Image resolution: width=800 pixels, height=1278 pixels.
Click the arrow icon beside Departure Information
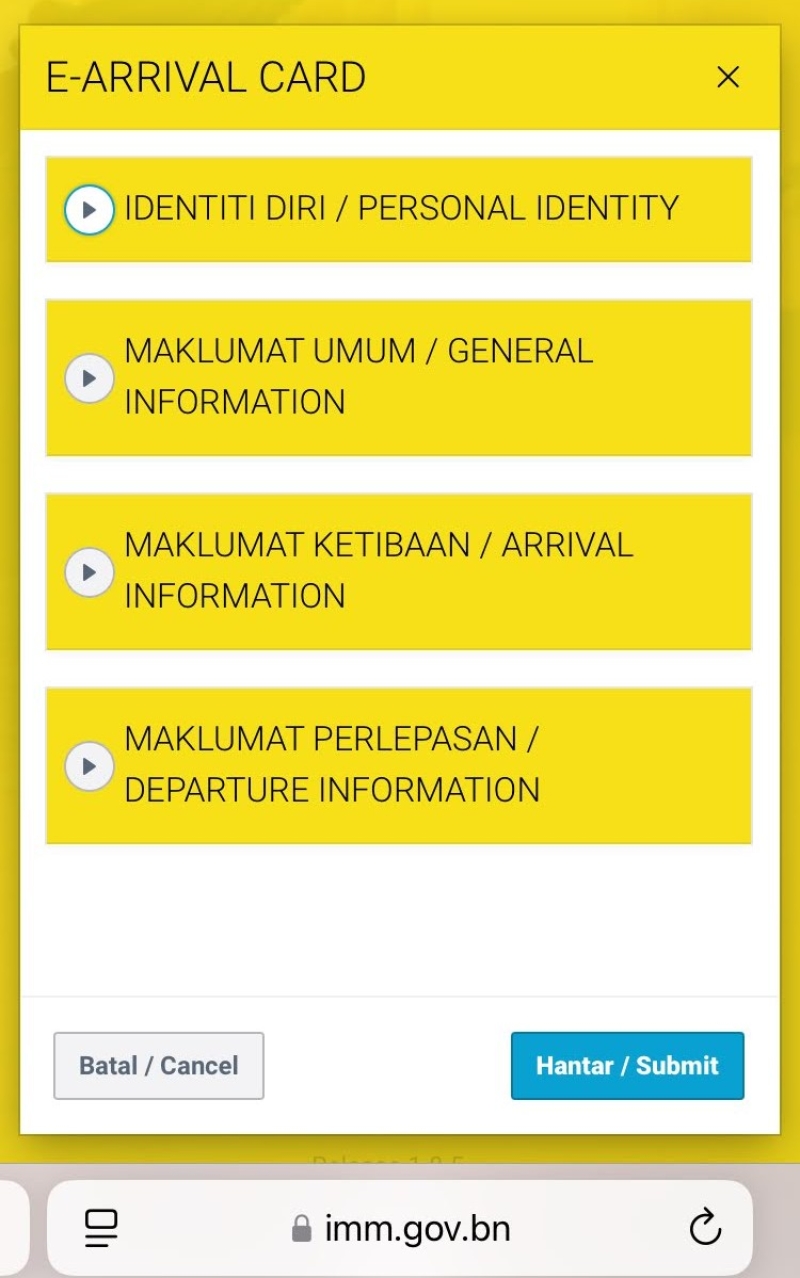pyautogui.click(x=89, y=767)
